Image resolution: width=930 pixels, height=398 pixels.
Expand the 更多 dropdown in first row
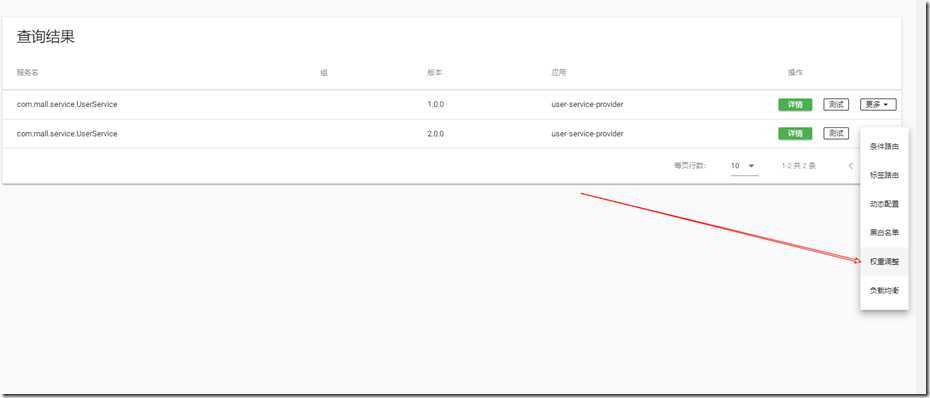878,104
